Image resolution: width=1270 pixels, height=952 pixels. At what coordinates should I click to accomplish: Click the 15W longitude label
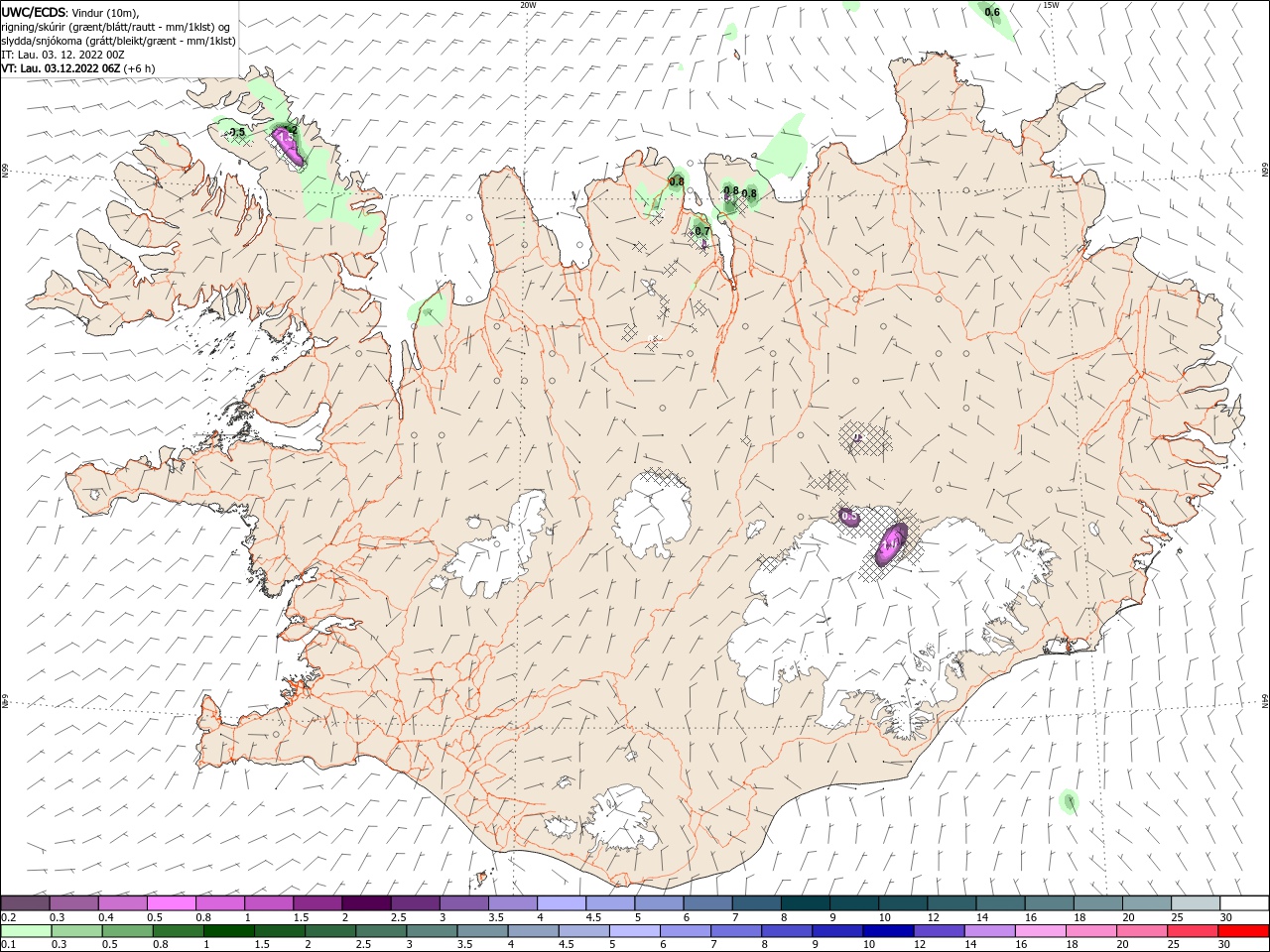1051,5
